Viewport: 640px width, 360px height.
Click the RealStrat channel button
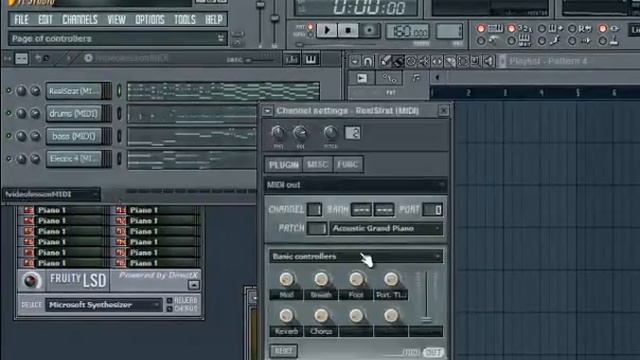[x=74, y=91]
